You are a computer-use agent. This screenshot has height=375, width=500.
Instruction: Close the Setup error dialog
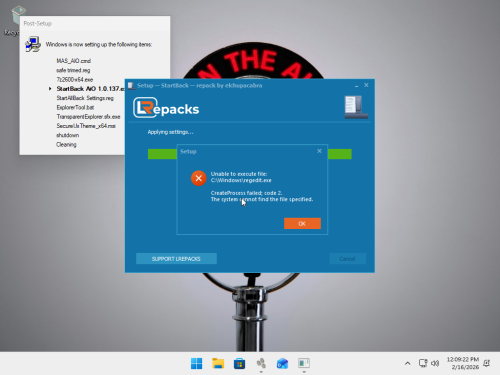319,151
